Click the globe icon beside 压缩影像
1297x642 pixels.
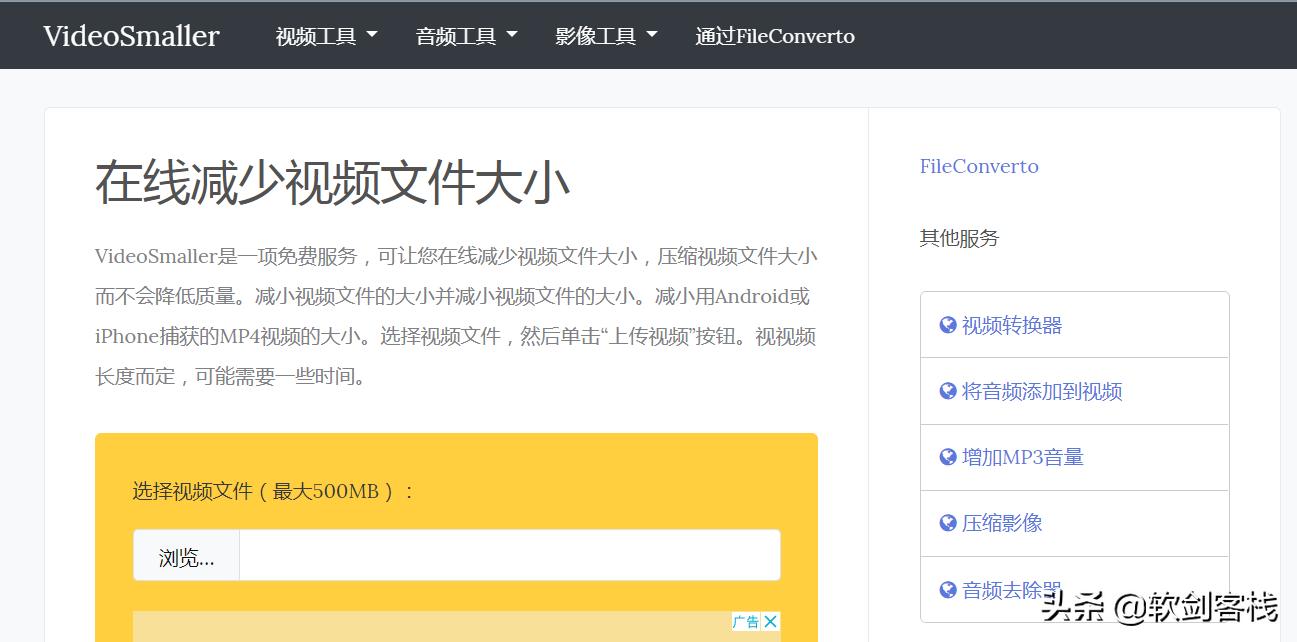click(x=947, y=522)
